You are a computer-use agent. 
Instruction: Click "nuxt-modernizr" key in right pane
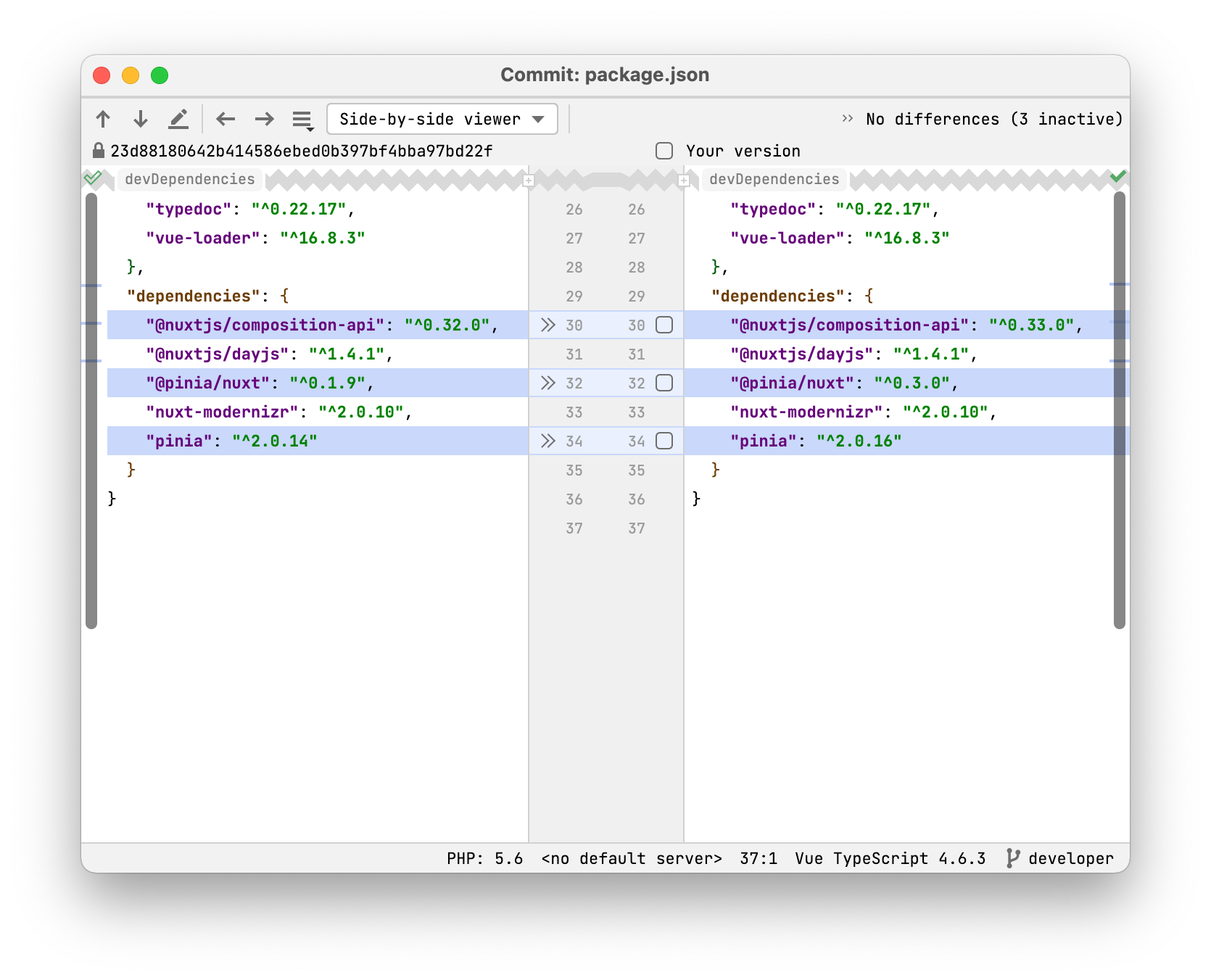click(x=806, y=412)
